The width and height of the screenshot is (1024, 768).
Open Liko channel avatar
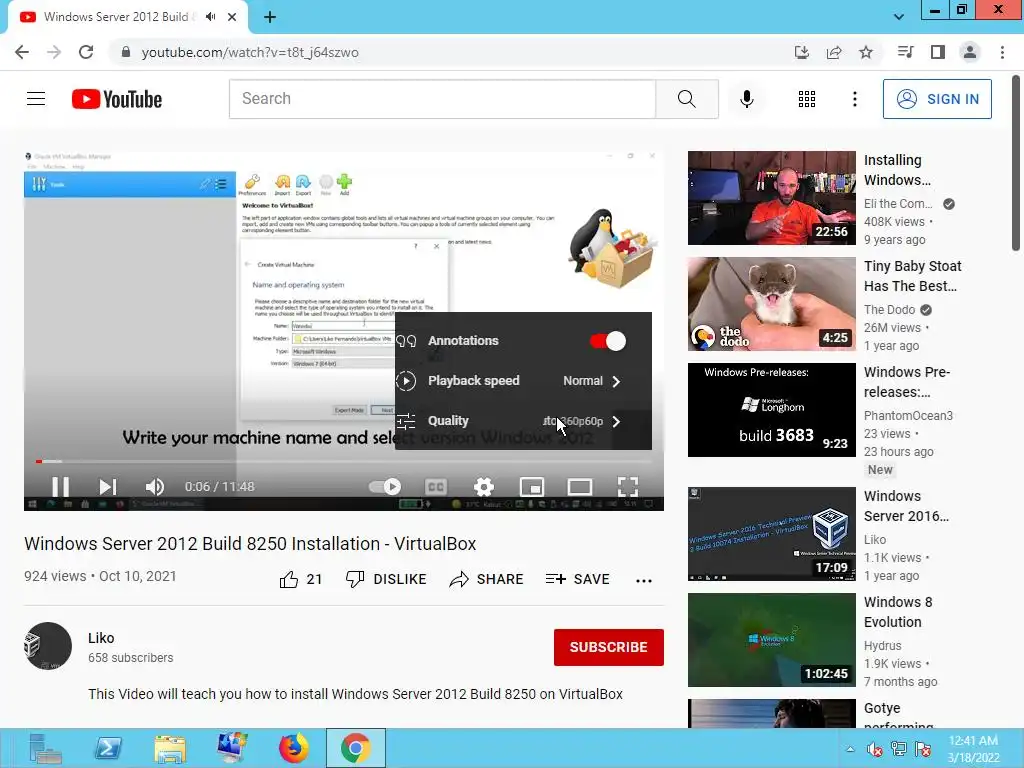point(48,646)
